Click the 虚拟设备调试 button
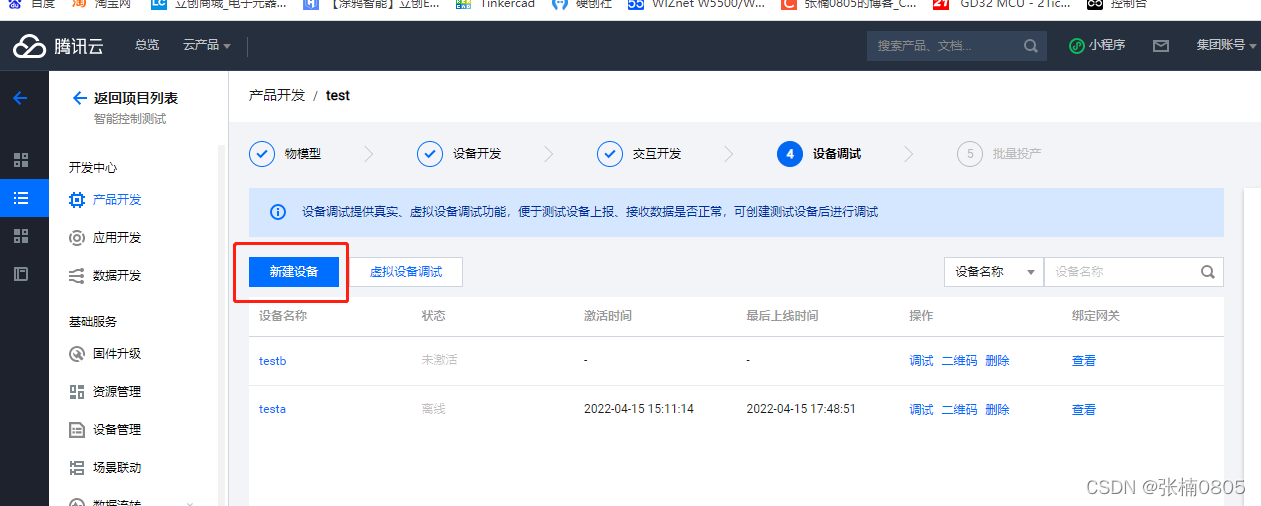 click(406, 272)
